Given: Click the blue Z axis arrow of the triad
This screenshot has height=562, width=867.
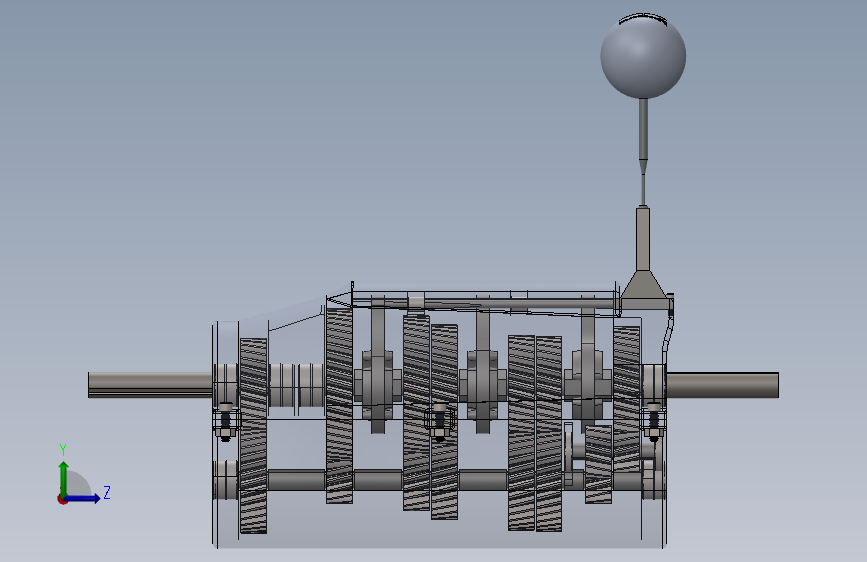Looking at the screenshot, I should (83, 498).
